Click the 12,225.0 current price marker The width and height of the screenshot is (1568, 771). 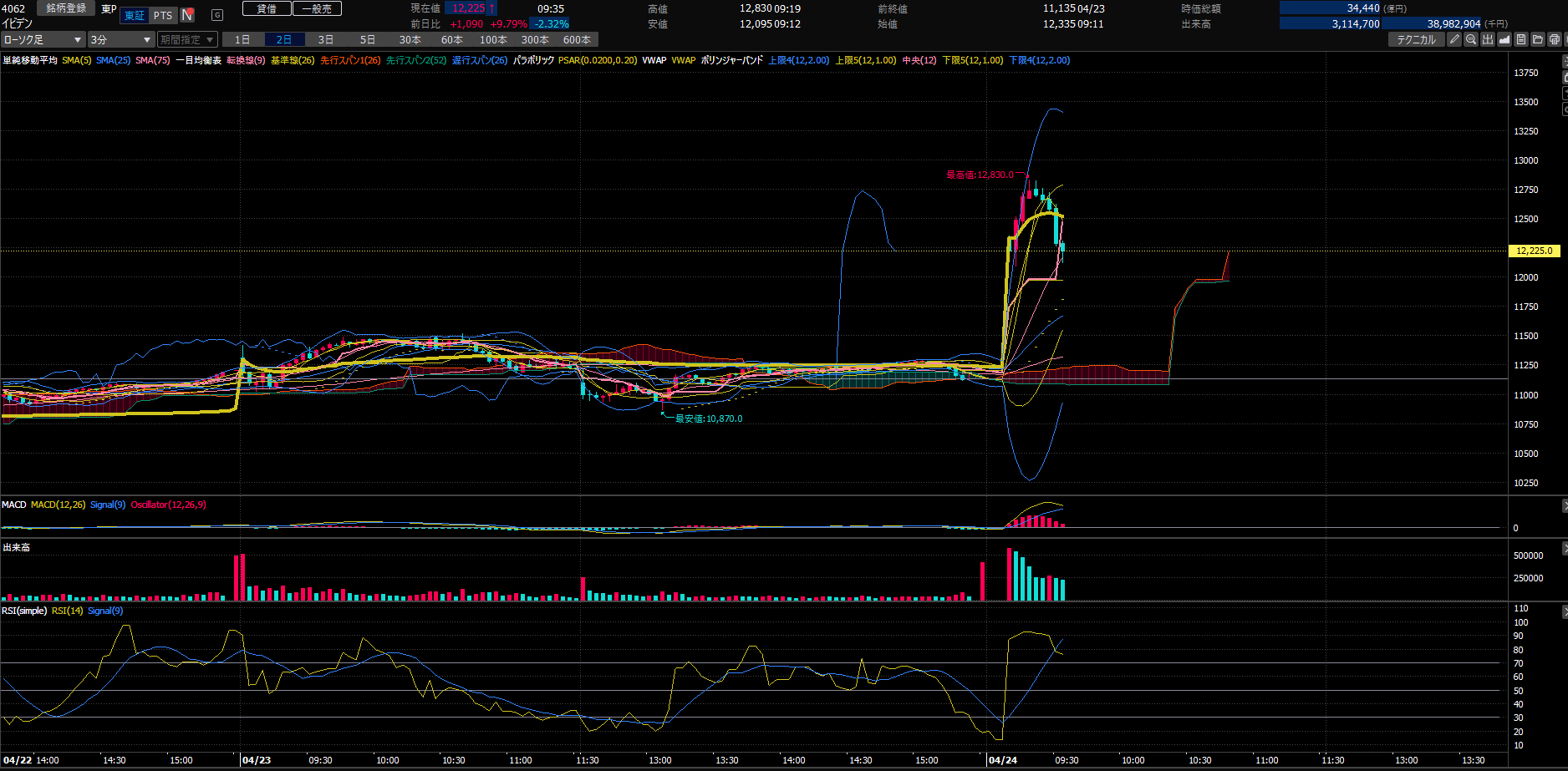1534,251
